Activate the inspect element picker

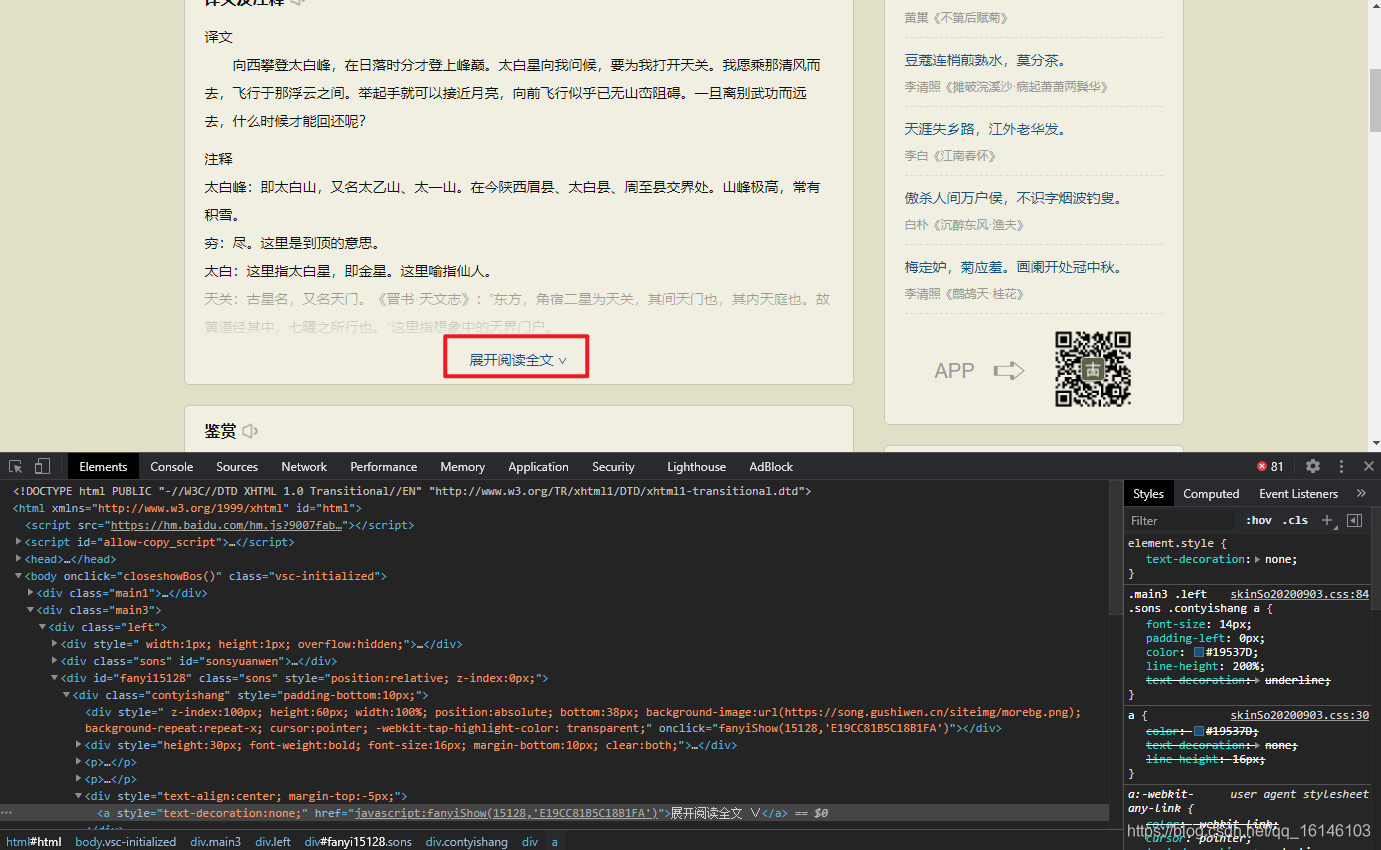[x=16, y=466]
